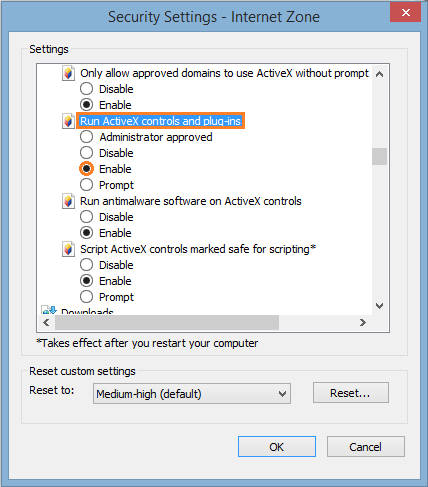Image resolution: width=428 pixels, height=487 pixels.
Task: Click the scroll down arrow of settings list
Action: click(379, 306)
